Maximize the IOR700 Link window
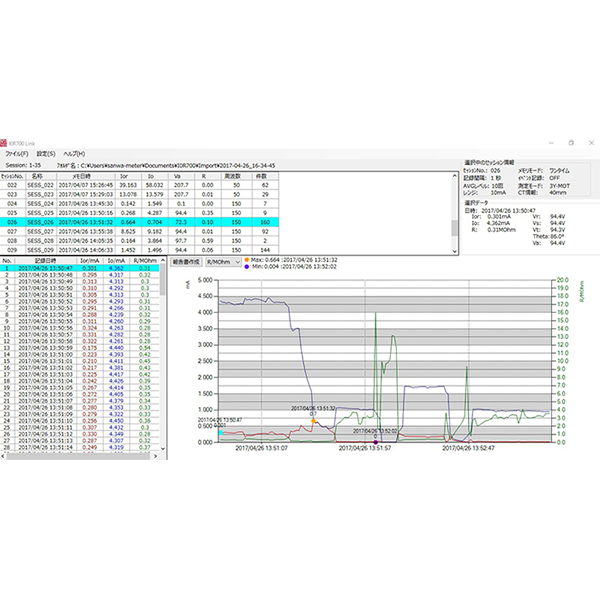The height and width of the screenshot is (600, 600). click(x=571, y=142)
